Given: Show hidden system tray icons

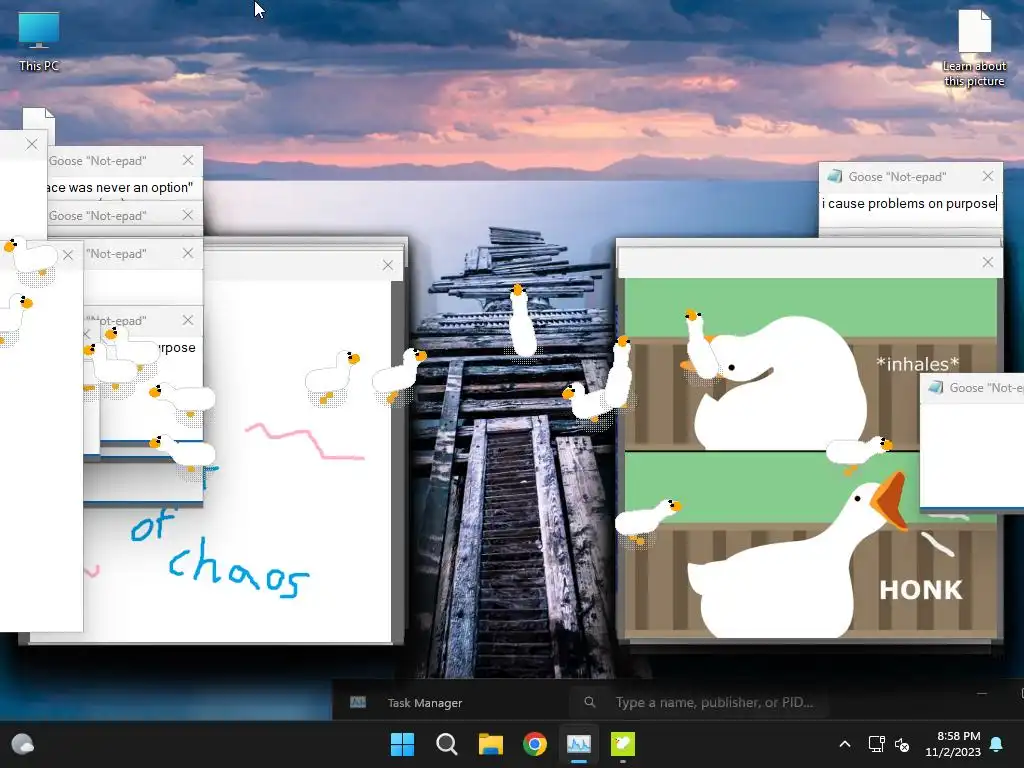Looking at the screenshot, I should 844,744.
